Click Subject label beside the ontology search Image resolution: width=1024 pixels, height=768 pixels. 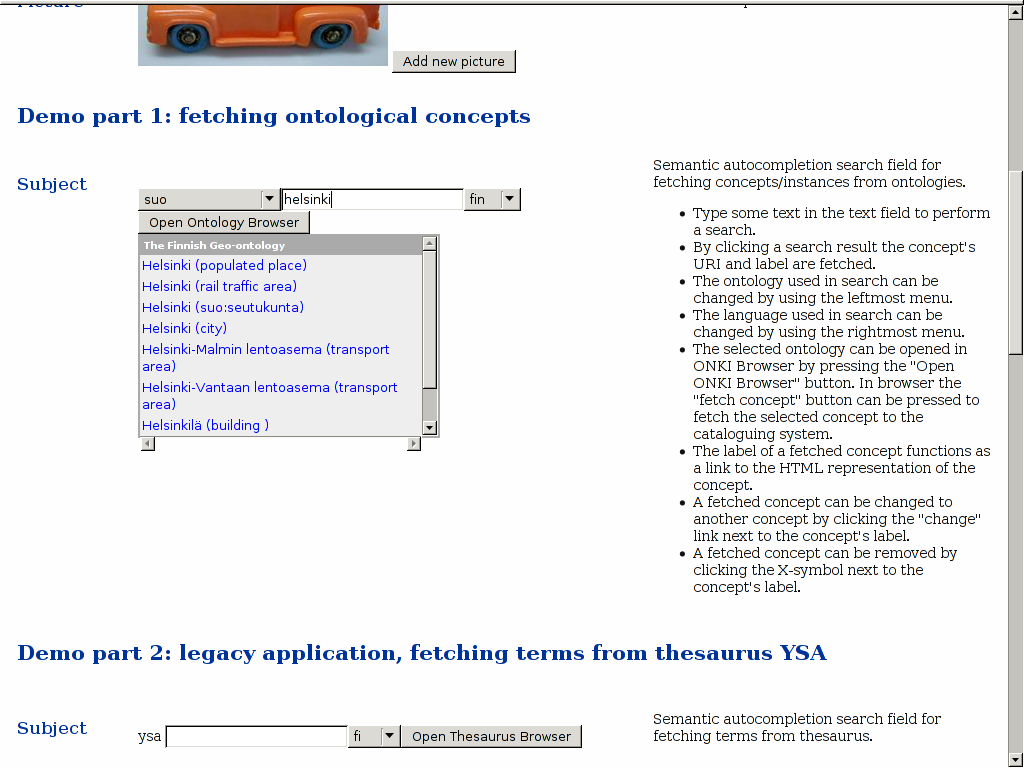coord(52,184)
